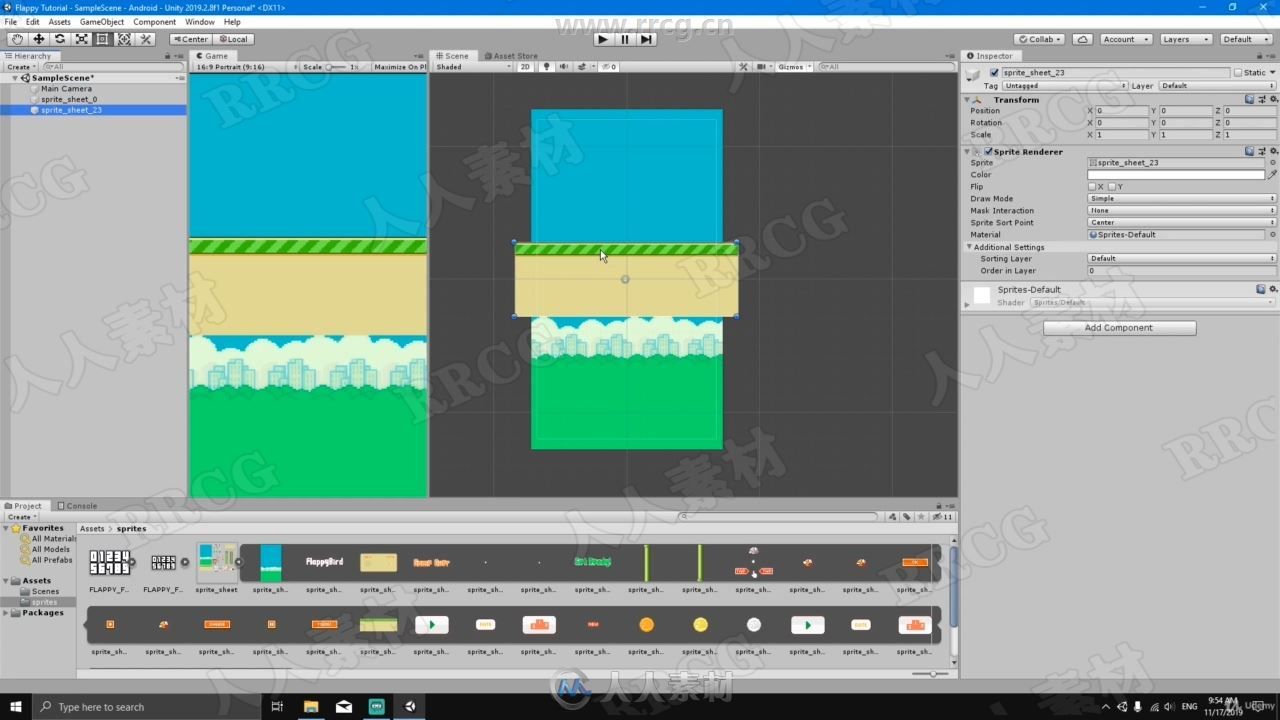Toggle Sprite Renderer enabled checkbox
This screenshot has width=1280, height=720.
(988, 151)
